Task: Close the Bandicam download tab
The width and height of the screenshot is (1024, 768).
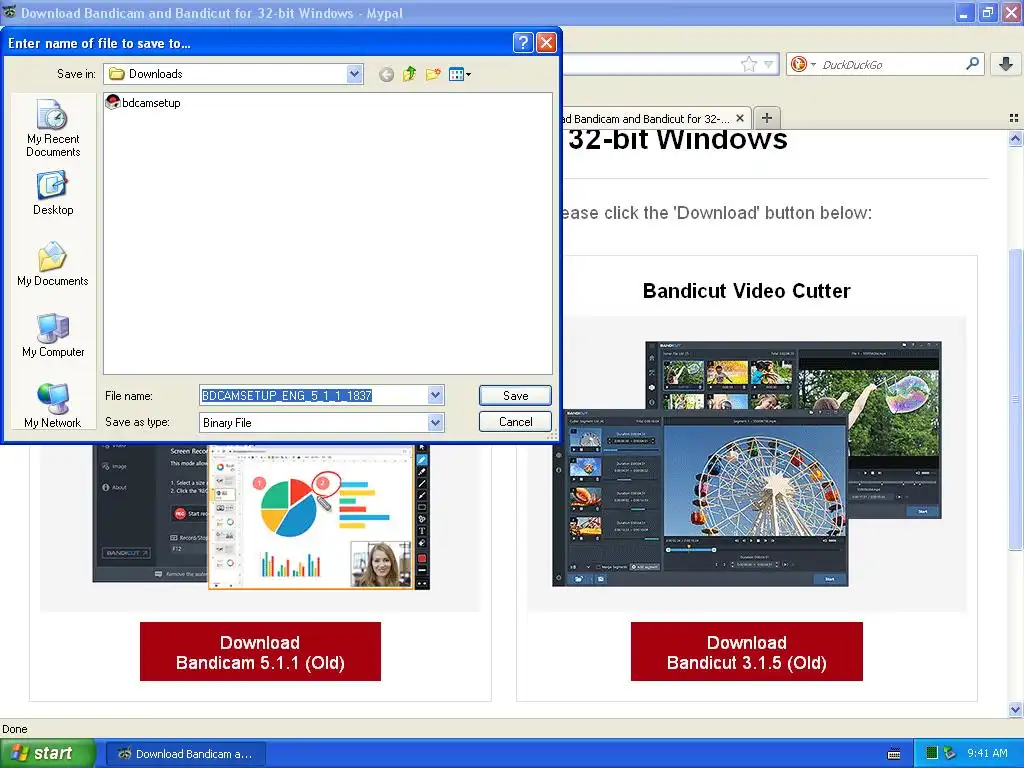Action: pos(740,118)
